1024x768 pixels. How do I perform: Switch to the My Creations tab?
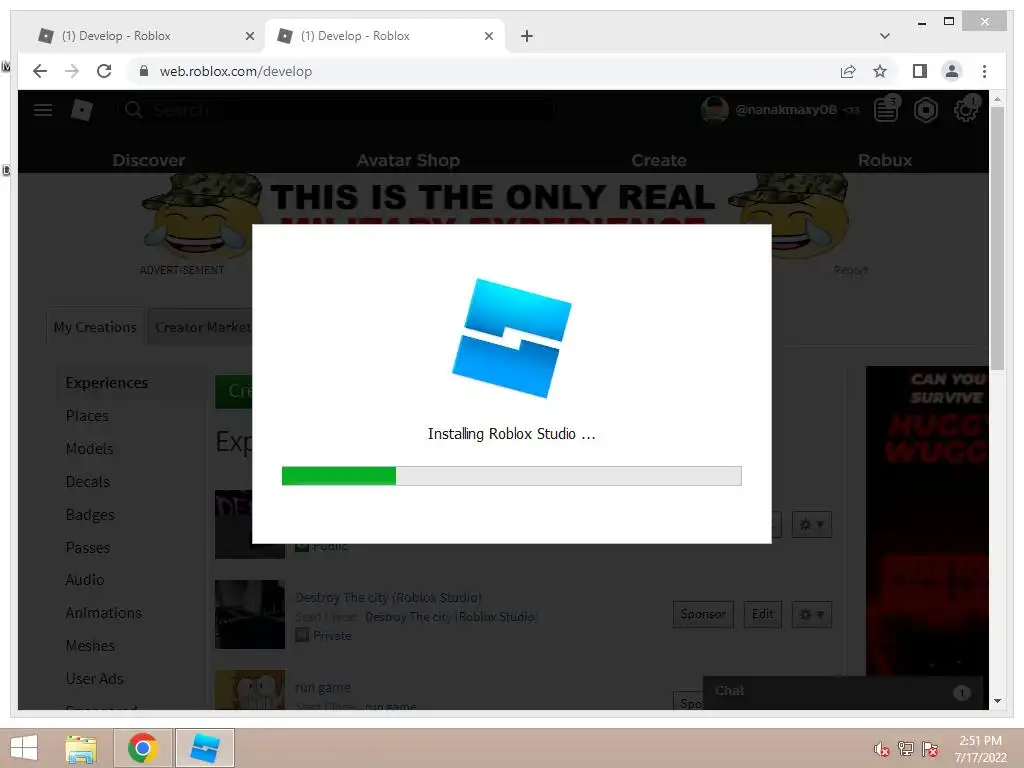click(95, 327)
